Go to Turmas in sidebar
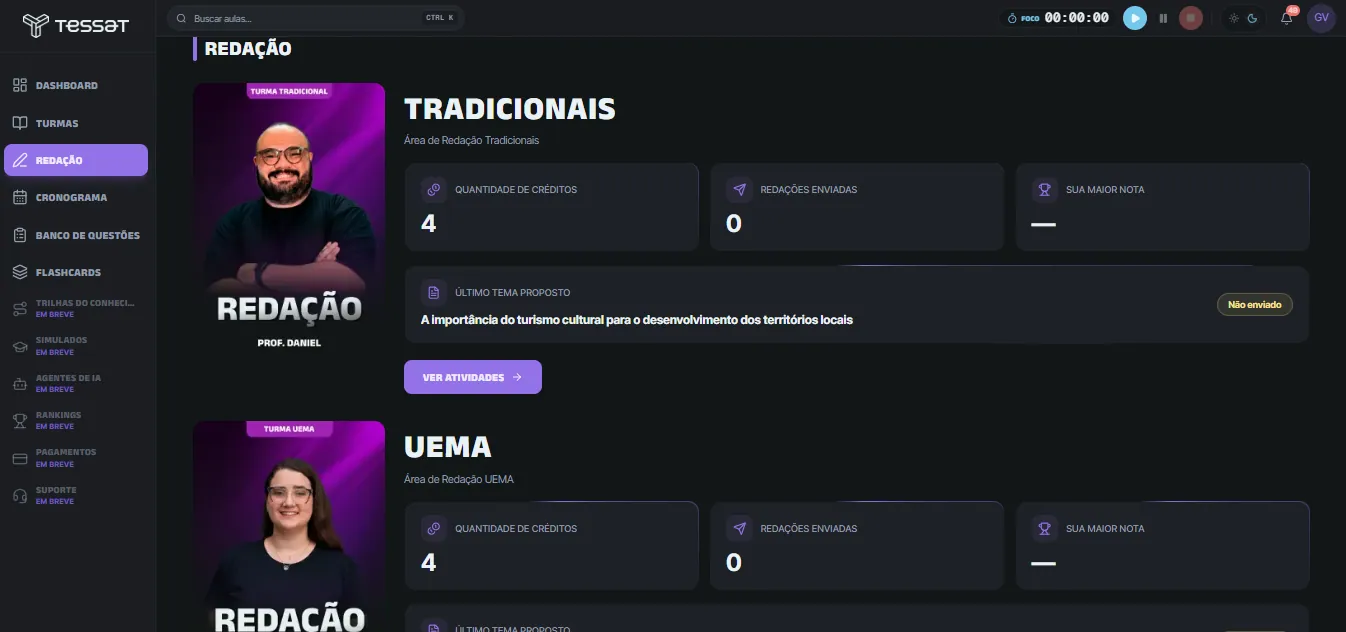Viewport: 1346px width, 632px height. click(x=76, y=123)
